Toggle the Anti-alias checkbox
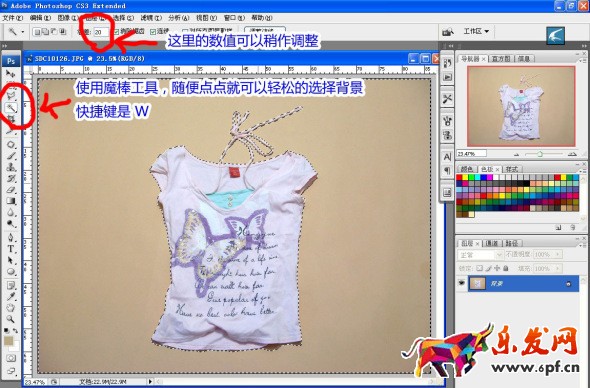The height and width of the screenshot is (388, 590). coord(117,32)
